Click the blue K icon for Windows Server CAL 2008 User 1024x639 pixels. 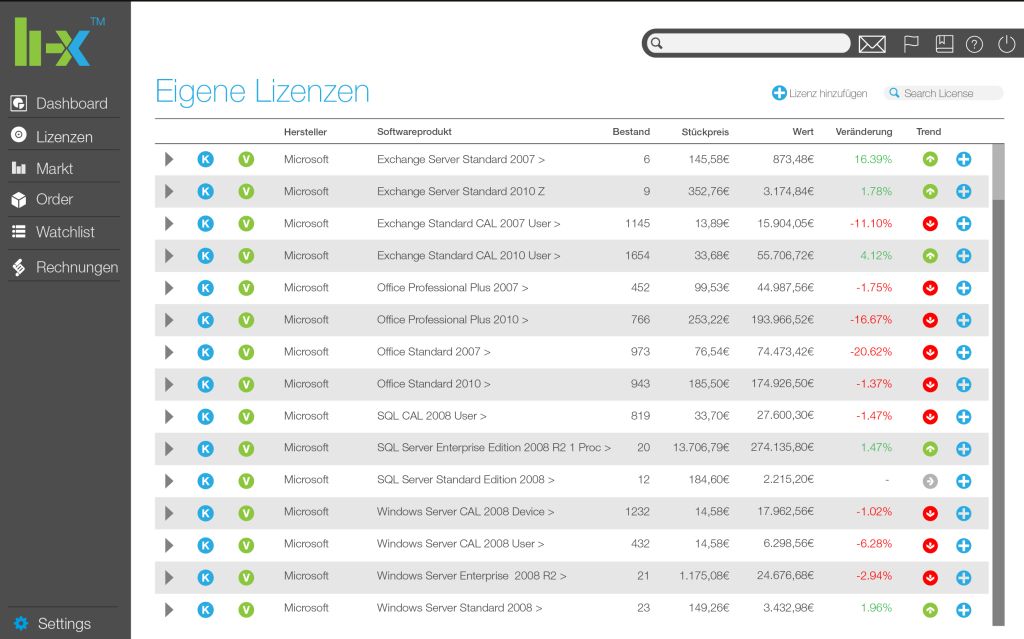(x=206, y=545)
